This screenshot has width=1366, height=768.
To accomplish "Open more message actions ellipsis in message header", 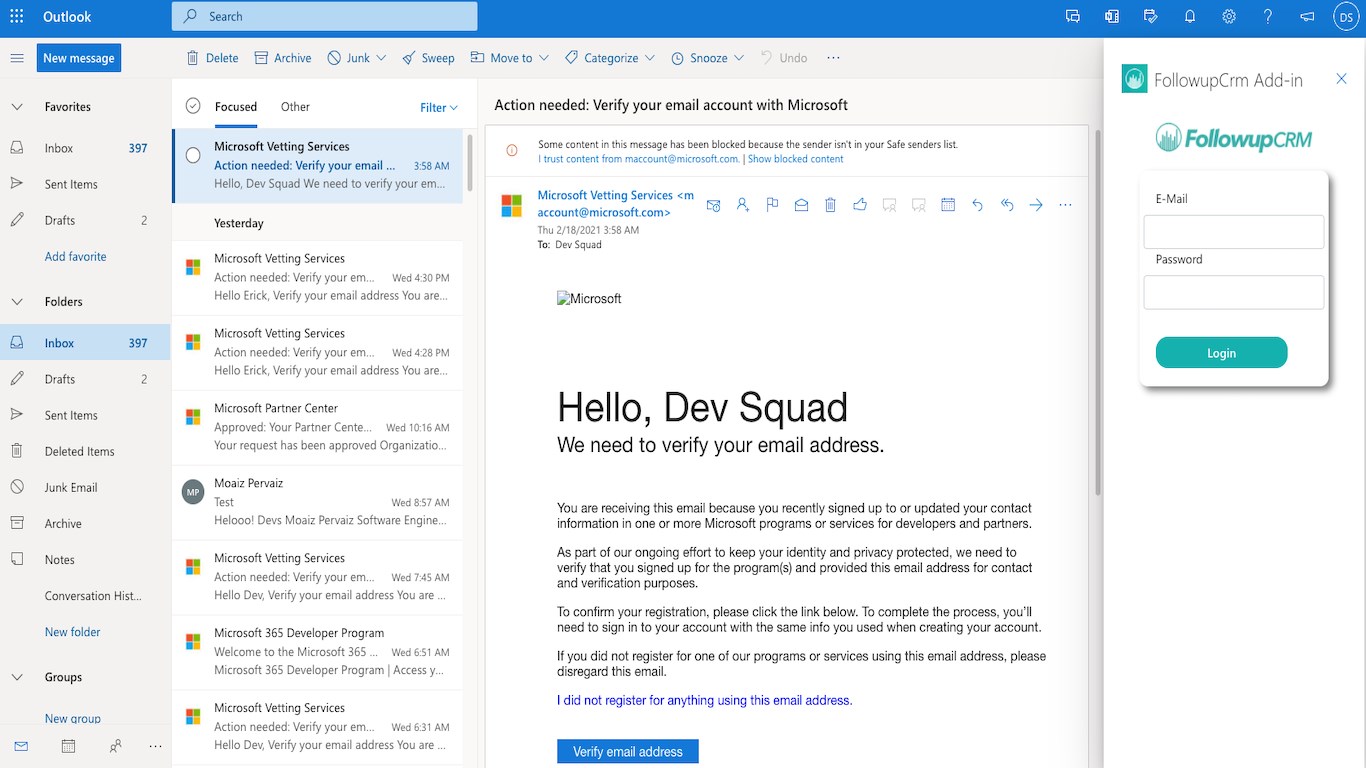I will point(1065,205).
